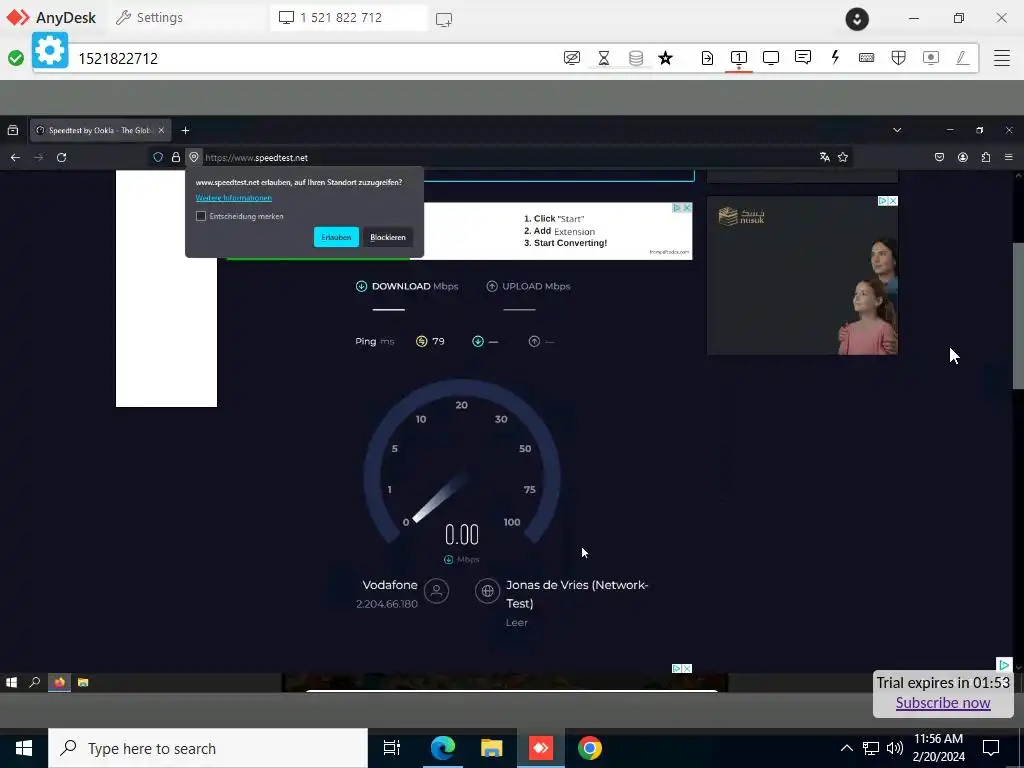This screenshot has height=768, width=1024.
Task: Click the database stack icon in AnyDesk toolbar
Action: (x=635, y=58)
